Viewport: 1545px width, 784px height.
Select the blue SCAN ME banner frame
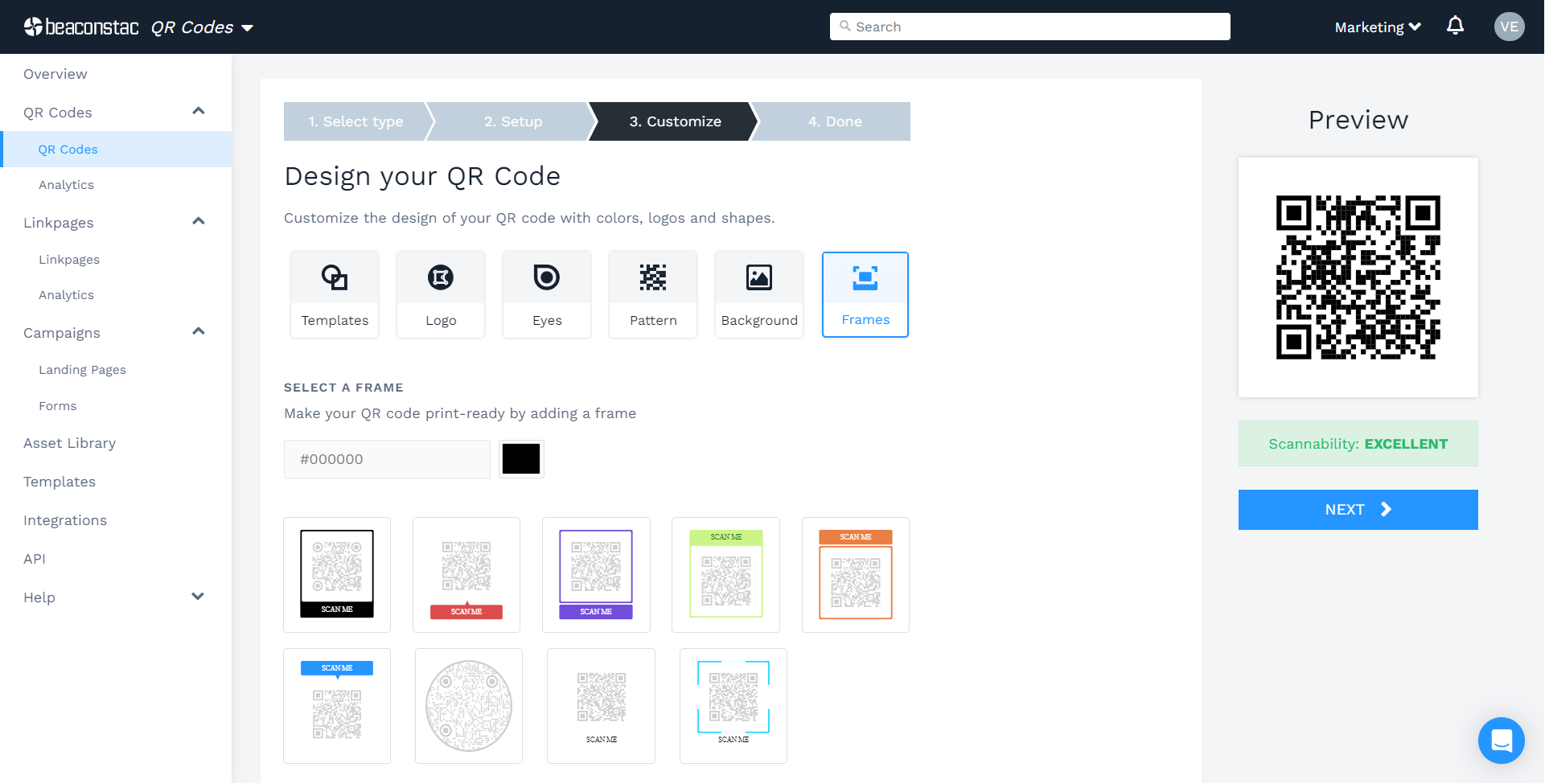tap(337, 705)
